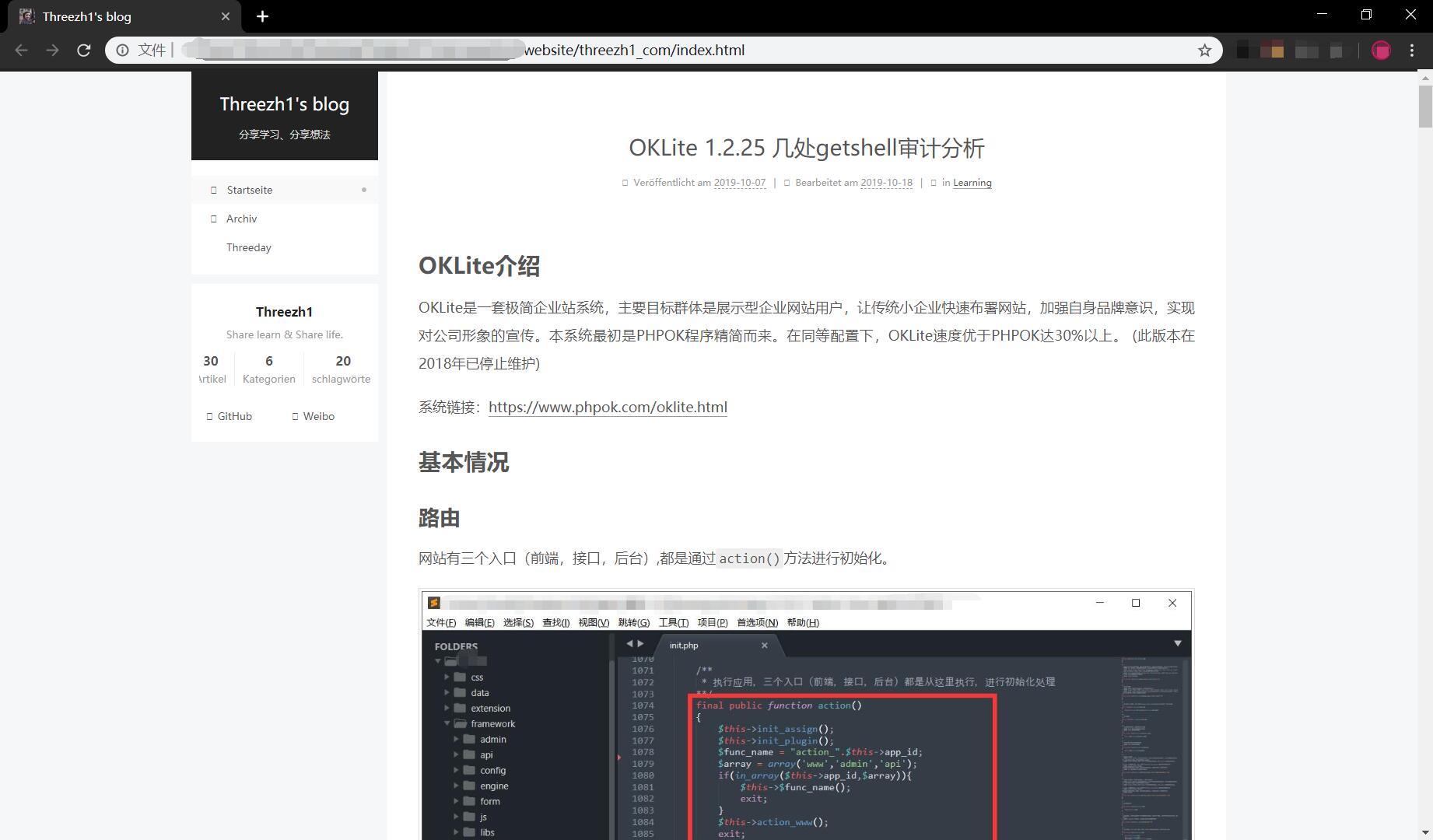Bookmark this page with the star icon
The width and height of the screenshot is (1433, 840).
coord(1204,51)
